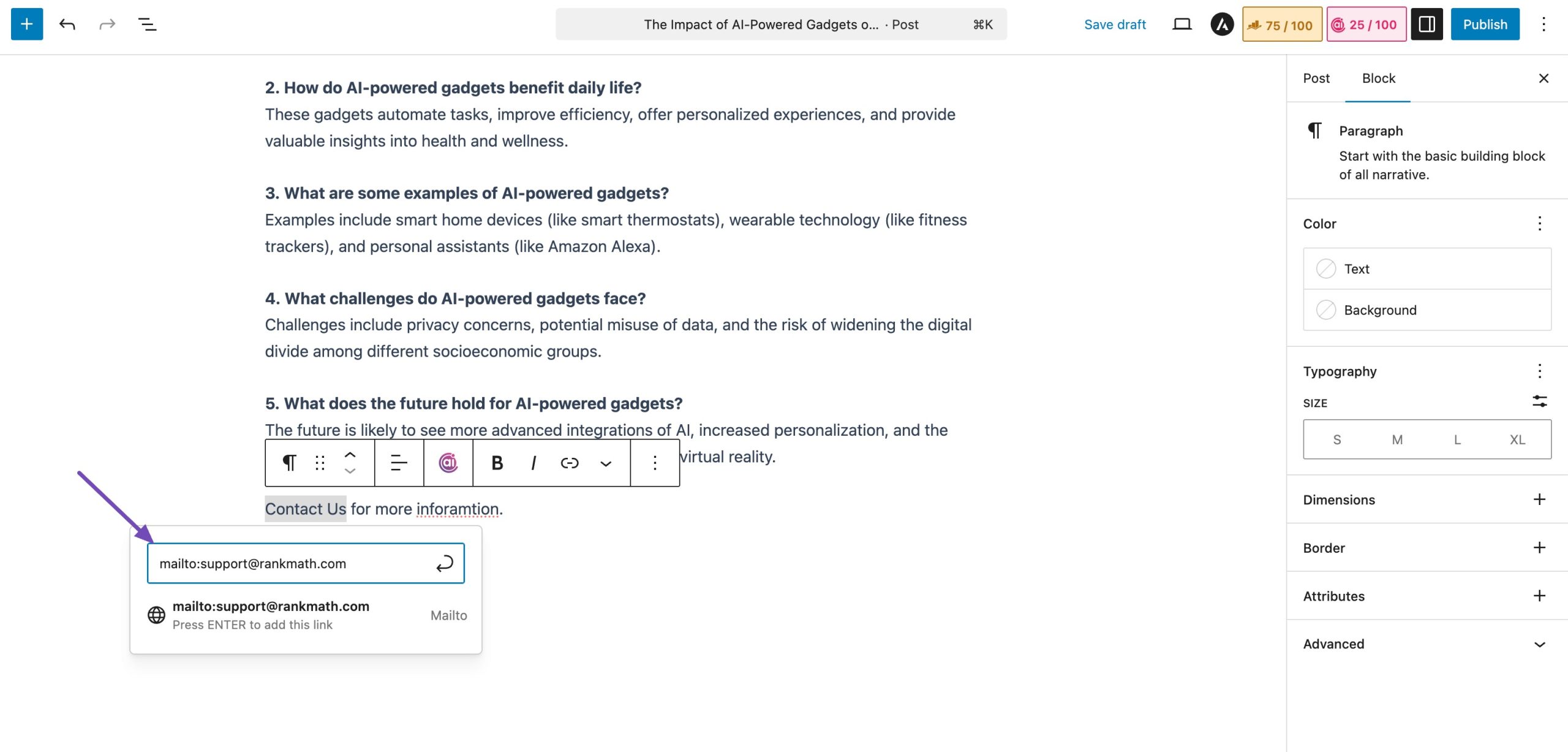
Task: Click the Rank Math AI toolbar icon
Action: (448, 463)
